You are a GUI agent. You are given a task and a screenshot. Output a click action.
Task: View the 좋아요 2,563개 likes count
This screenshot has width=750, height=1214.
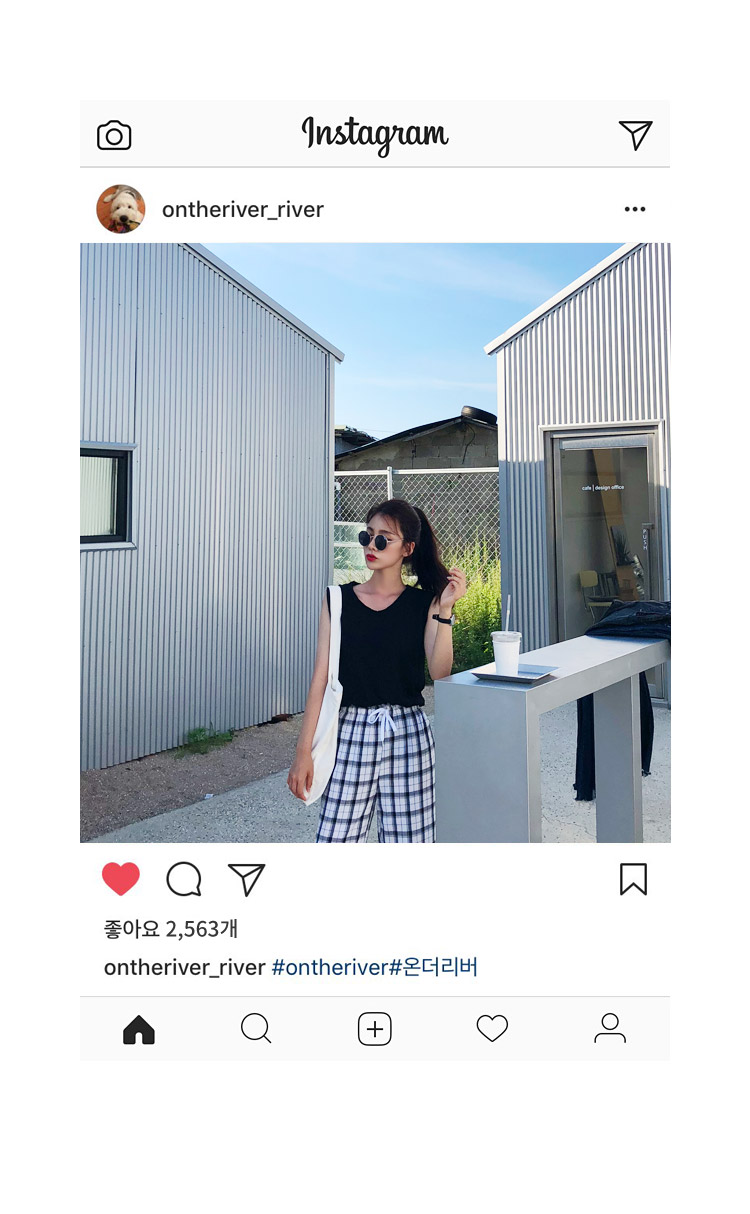[171, 929]
